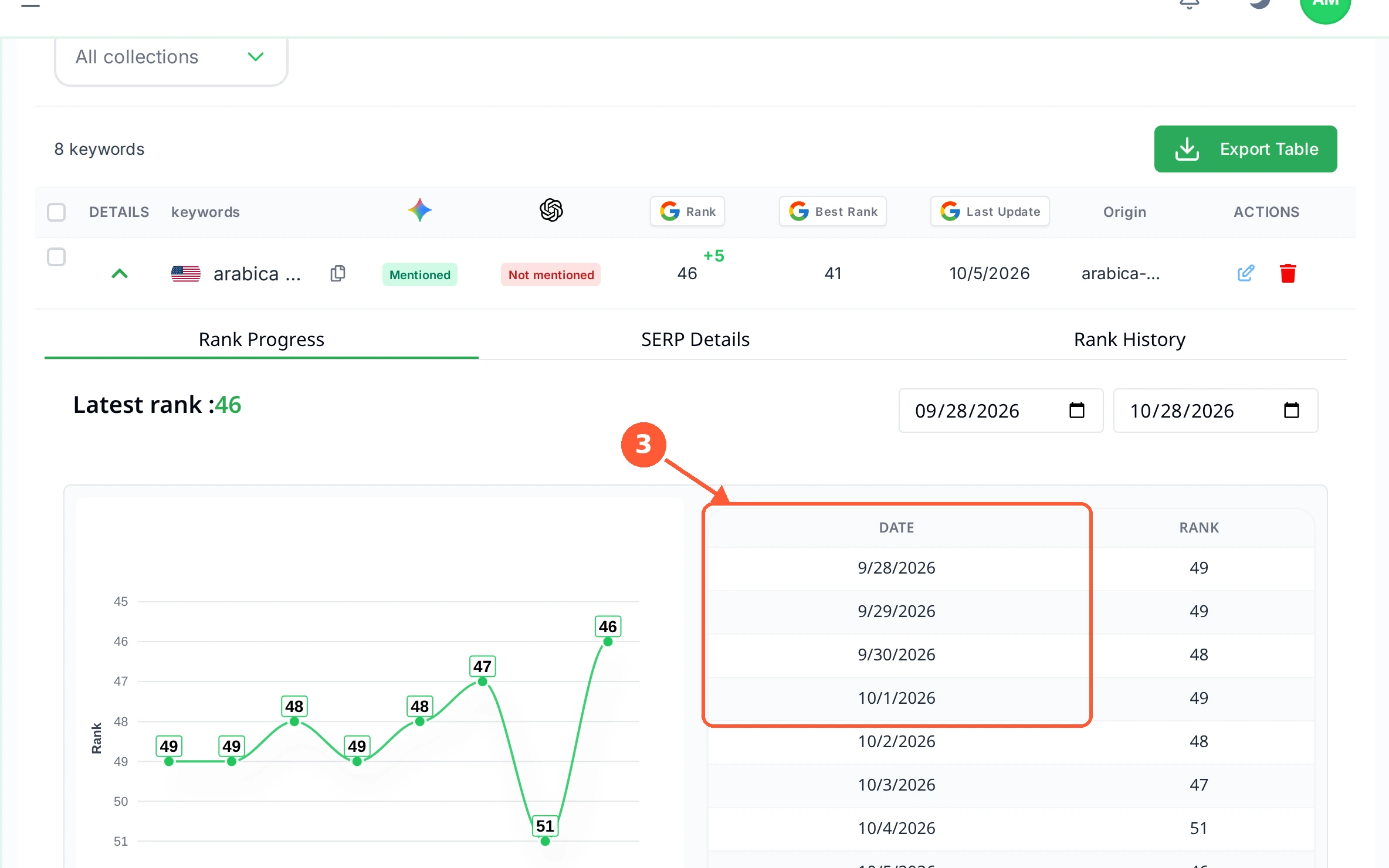Image resolution: width=1389 pixels, height=868 pixels.
Task: Sort by Google Best Rank column
Action: 833,211
